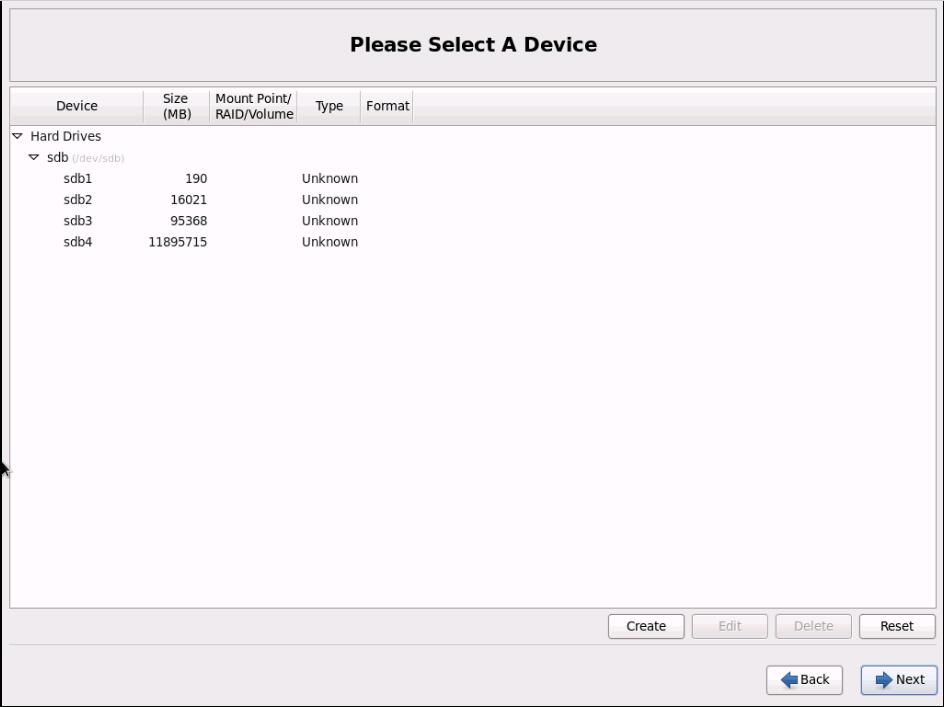The height and width of the screenshot is (707, 944).
Task: Click the Delete button
Action: point(812,626)
